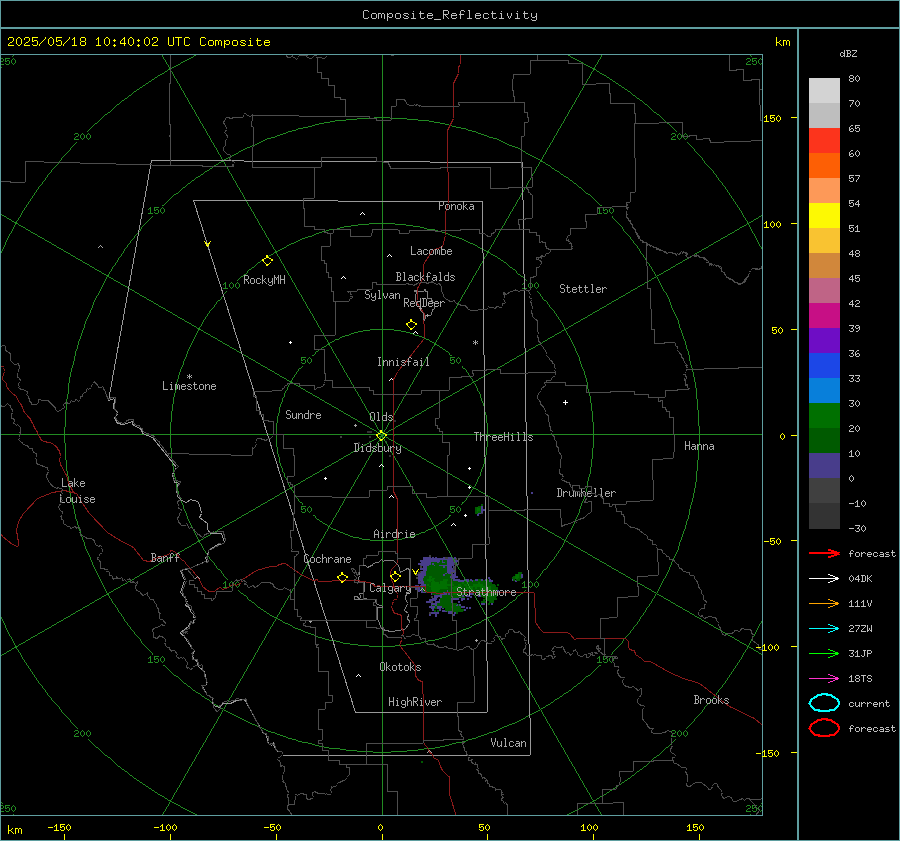The image size is (900, 841).
Task: Click the Airdrie city label
Action: tap(394, 534)
